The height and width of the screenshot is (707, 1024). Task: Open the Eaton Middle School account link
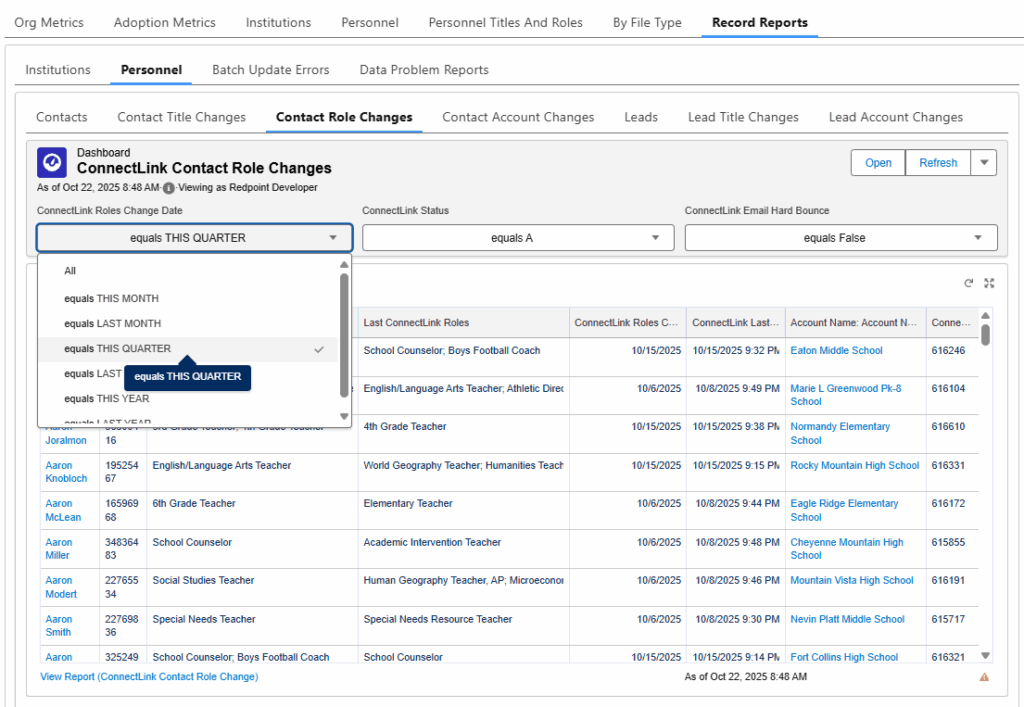838,350
